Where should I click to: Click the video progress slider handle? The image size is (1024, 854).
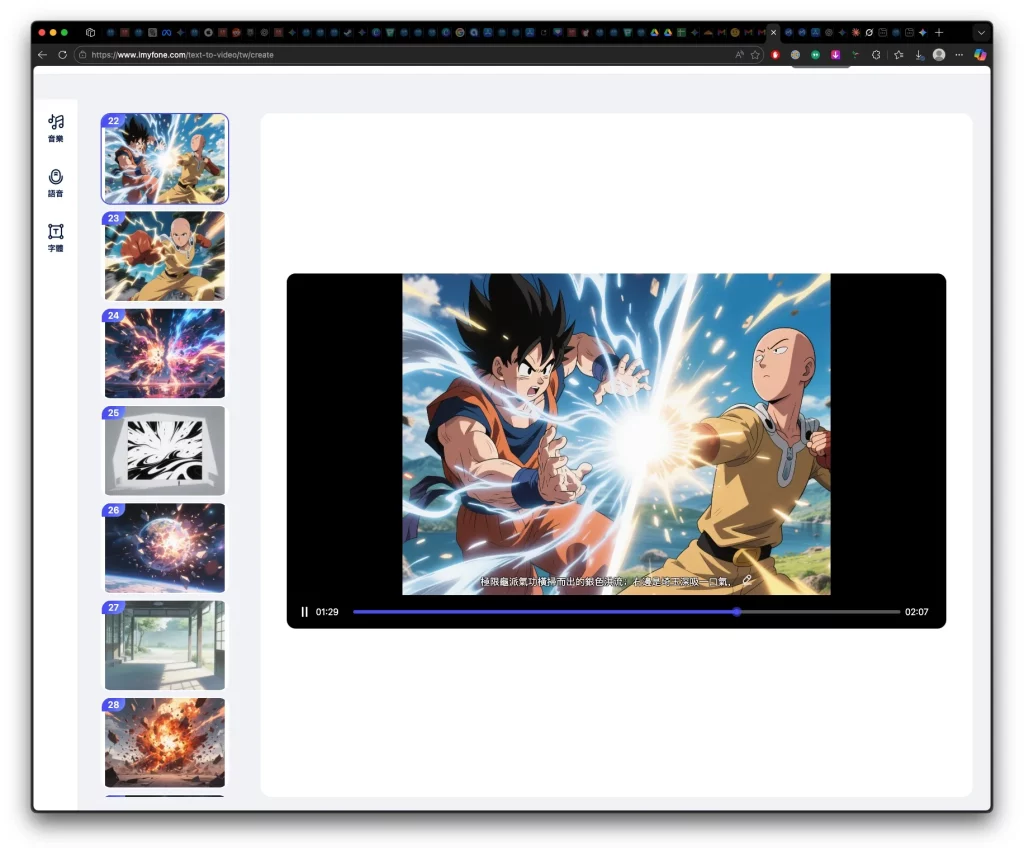pos(737,612)
